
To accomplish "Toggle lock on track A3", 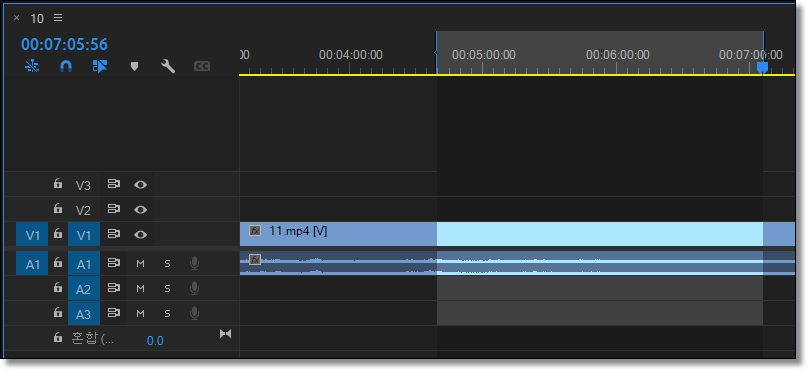I will (58, 312).
